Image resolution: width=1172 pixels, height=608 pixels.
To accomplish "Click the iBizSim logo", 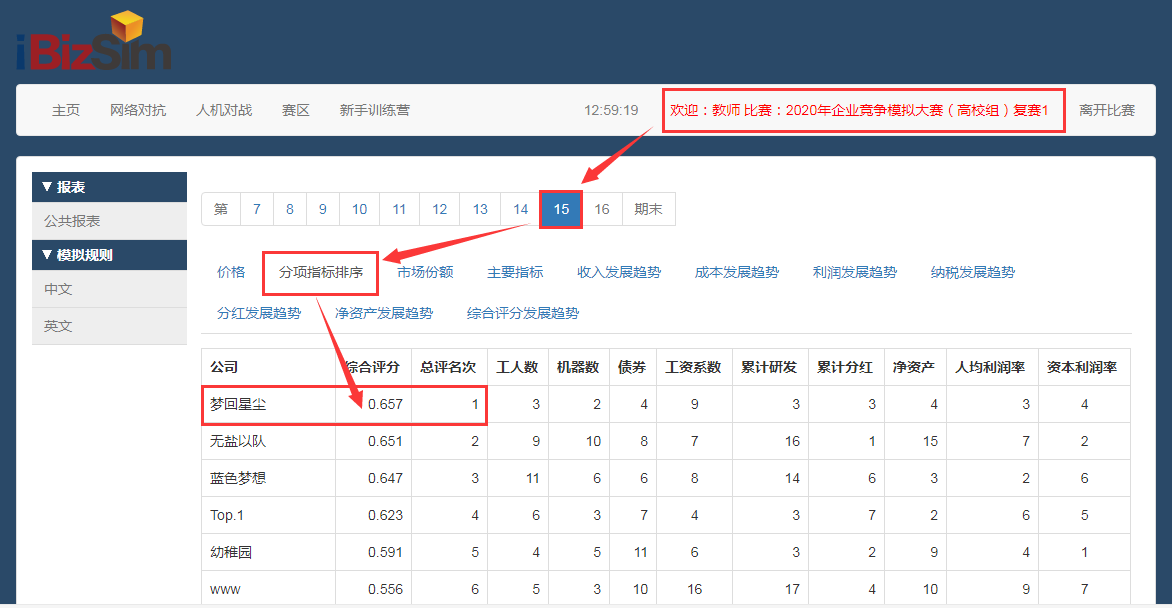I will pyautogui.click(x=93, y=42).
